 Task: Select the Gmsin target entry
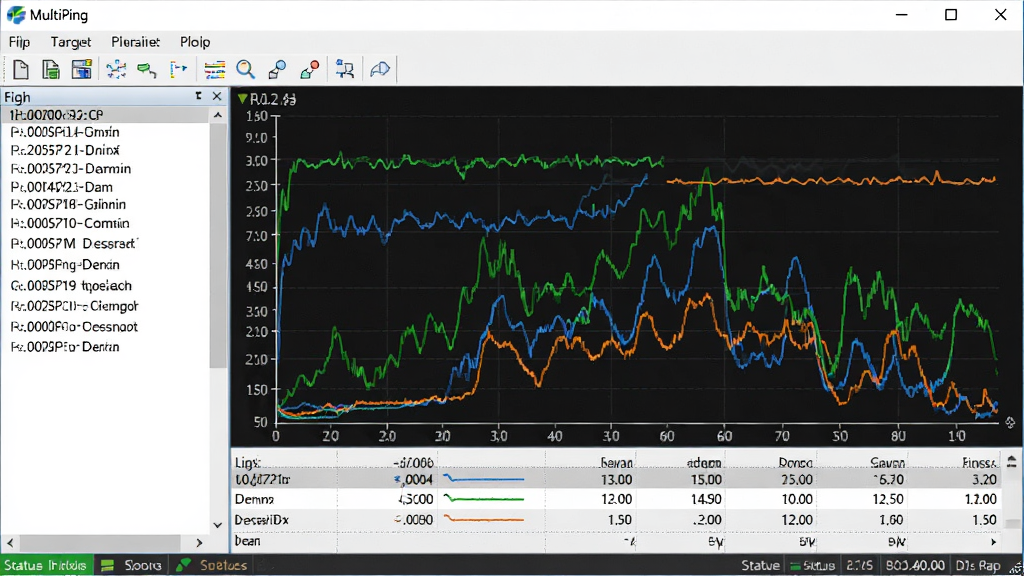click(x=65, y=132)
